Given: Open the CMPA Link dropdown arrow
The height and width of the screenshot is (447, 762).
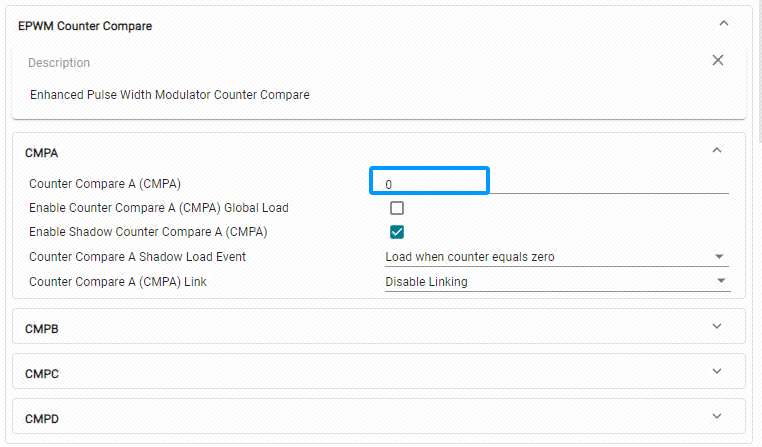Looking at the screenshot, I should coord(721,281).
